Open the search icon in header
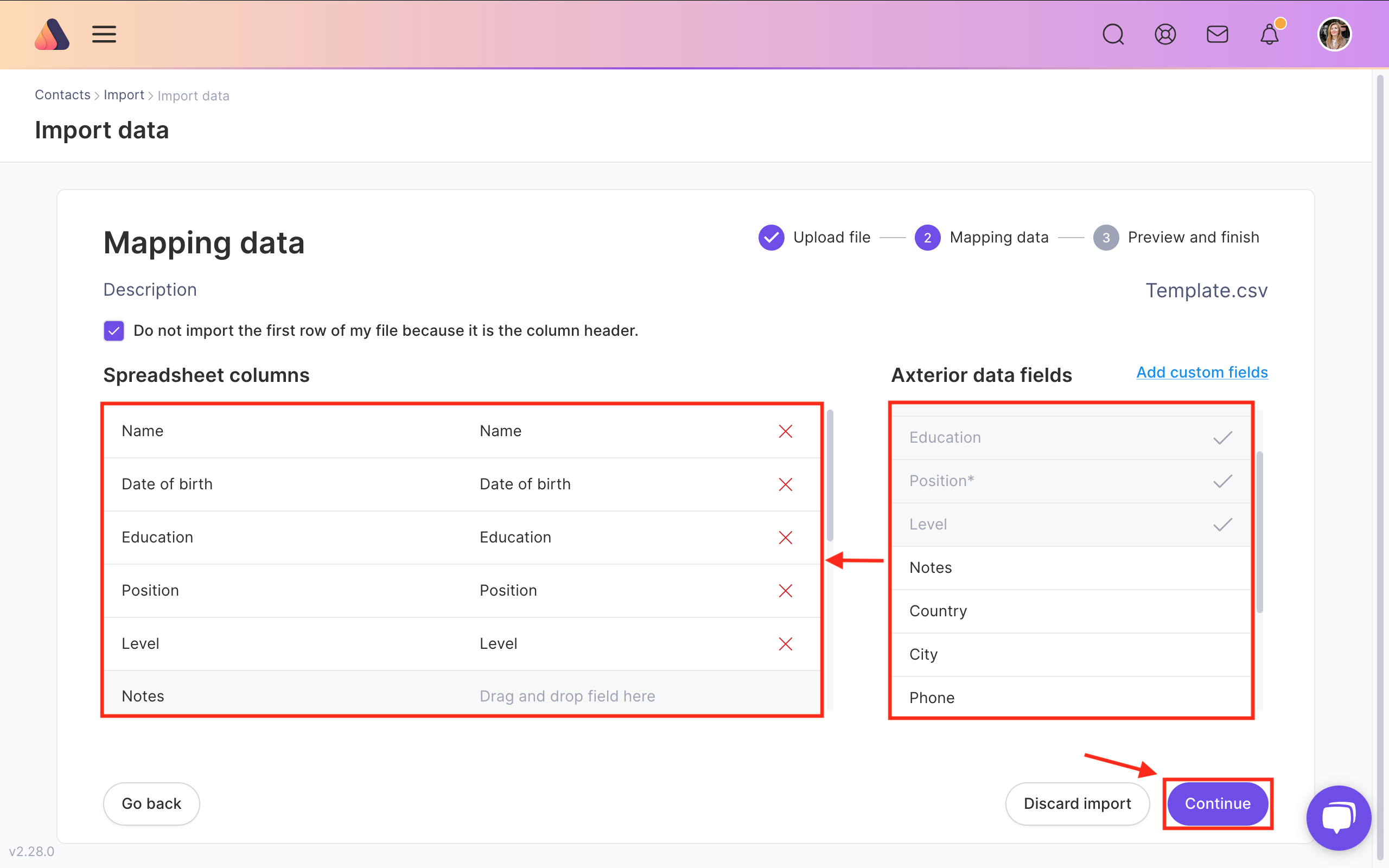 click(x=1113, y=34)
